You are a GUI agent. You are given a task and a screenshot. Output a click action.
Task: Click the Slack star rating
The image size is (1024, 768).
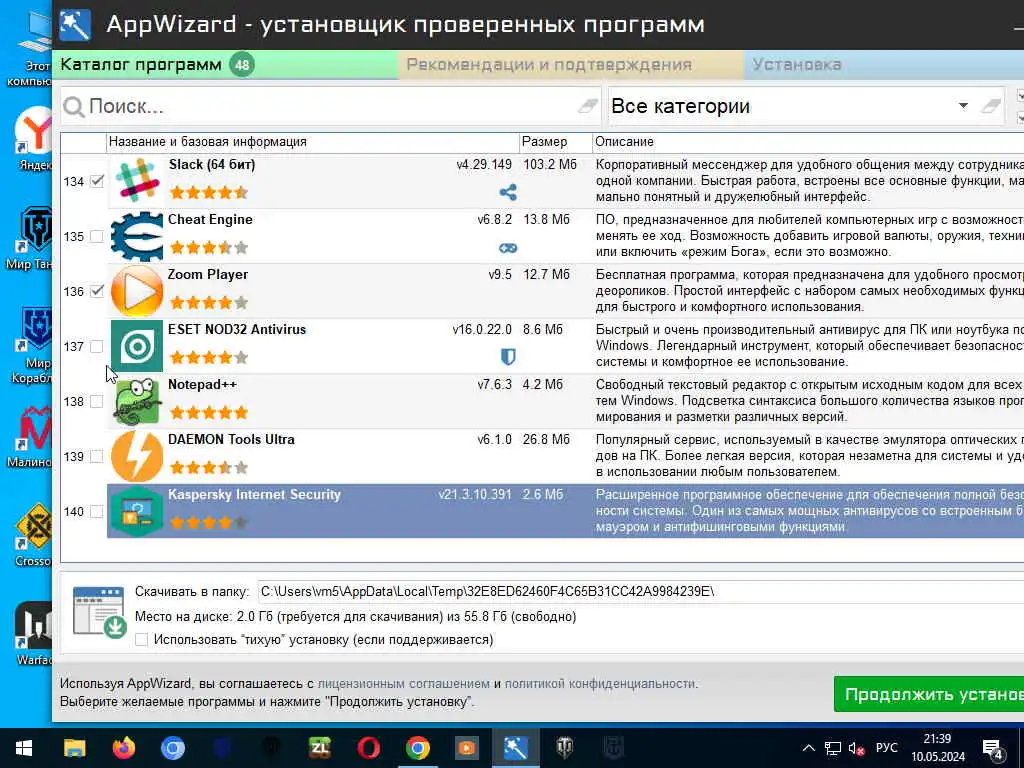tap(209, 192)
